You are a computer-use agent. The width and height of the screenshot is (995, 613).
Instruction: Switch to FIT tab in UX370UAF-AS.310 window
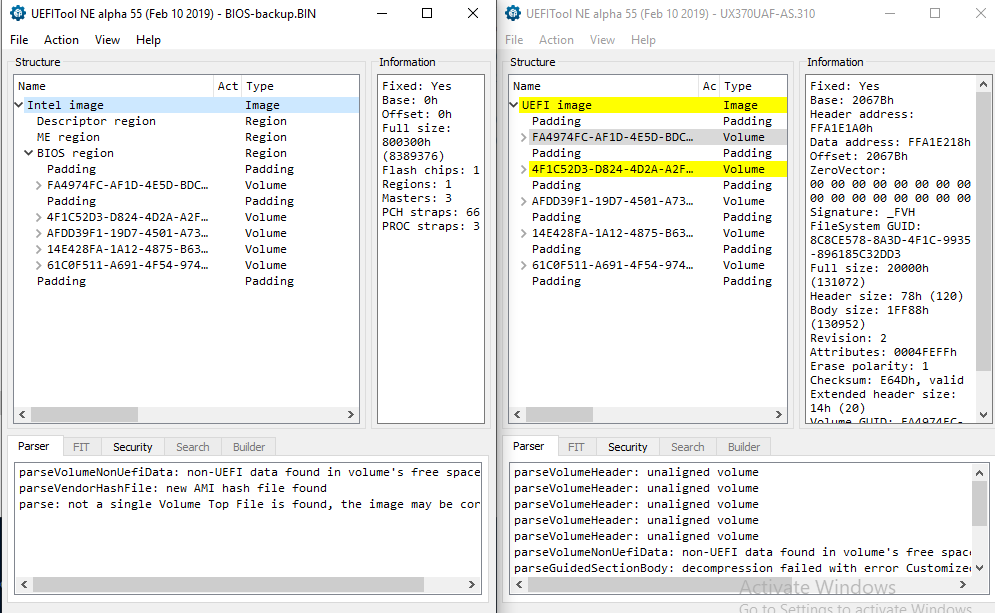pos(576,447)
